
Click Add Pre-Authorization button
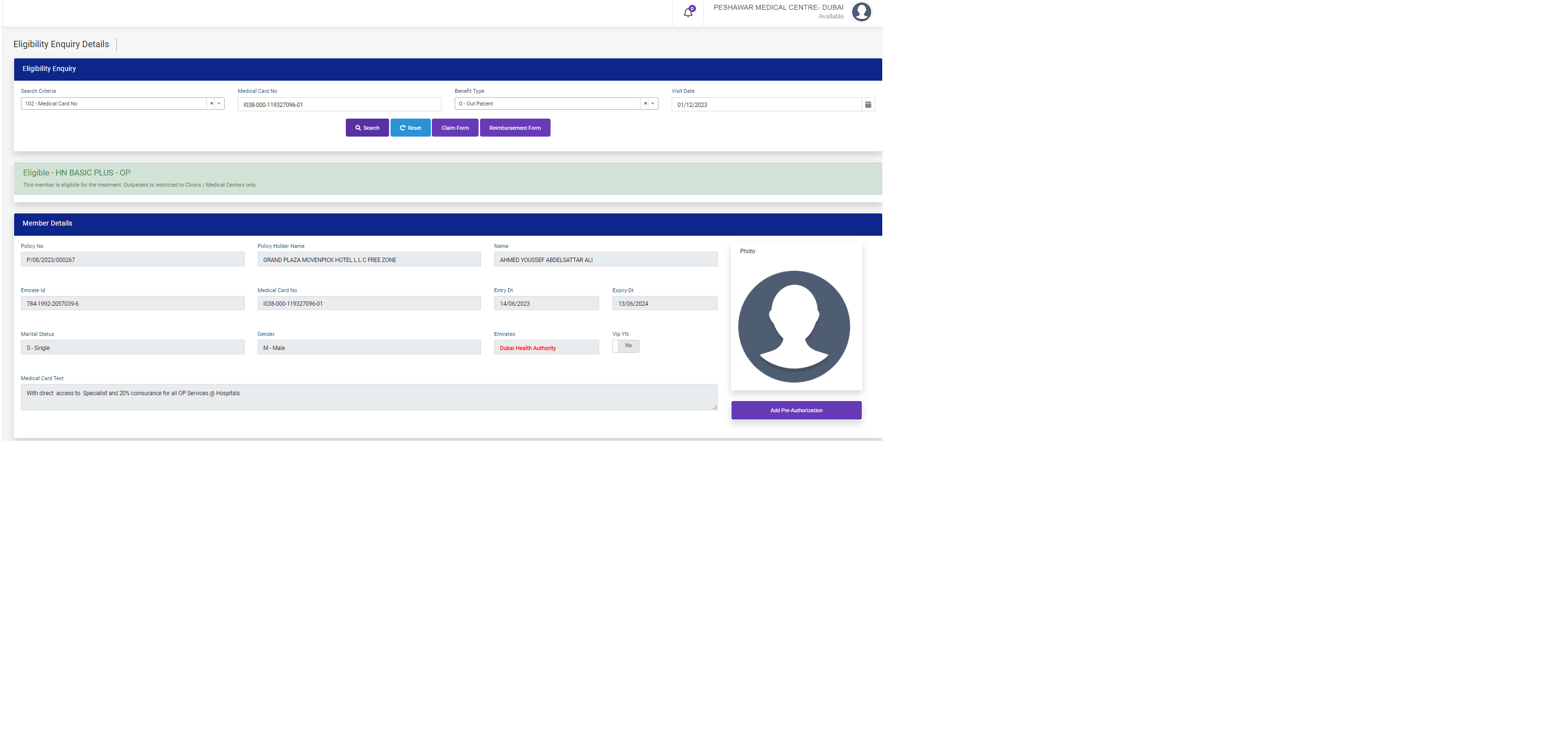[x=796, y=410]
